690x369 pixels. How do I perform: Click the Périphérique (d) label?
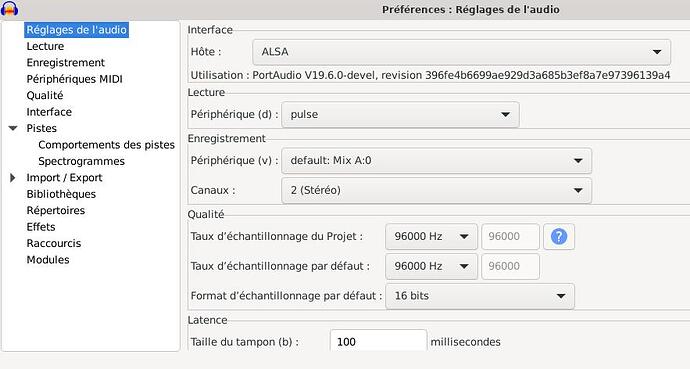click(235, 114)
